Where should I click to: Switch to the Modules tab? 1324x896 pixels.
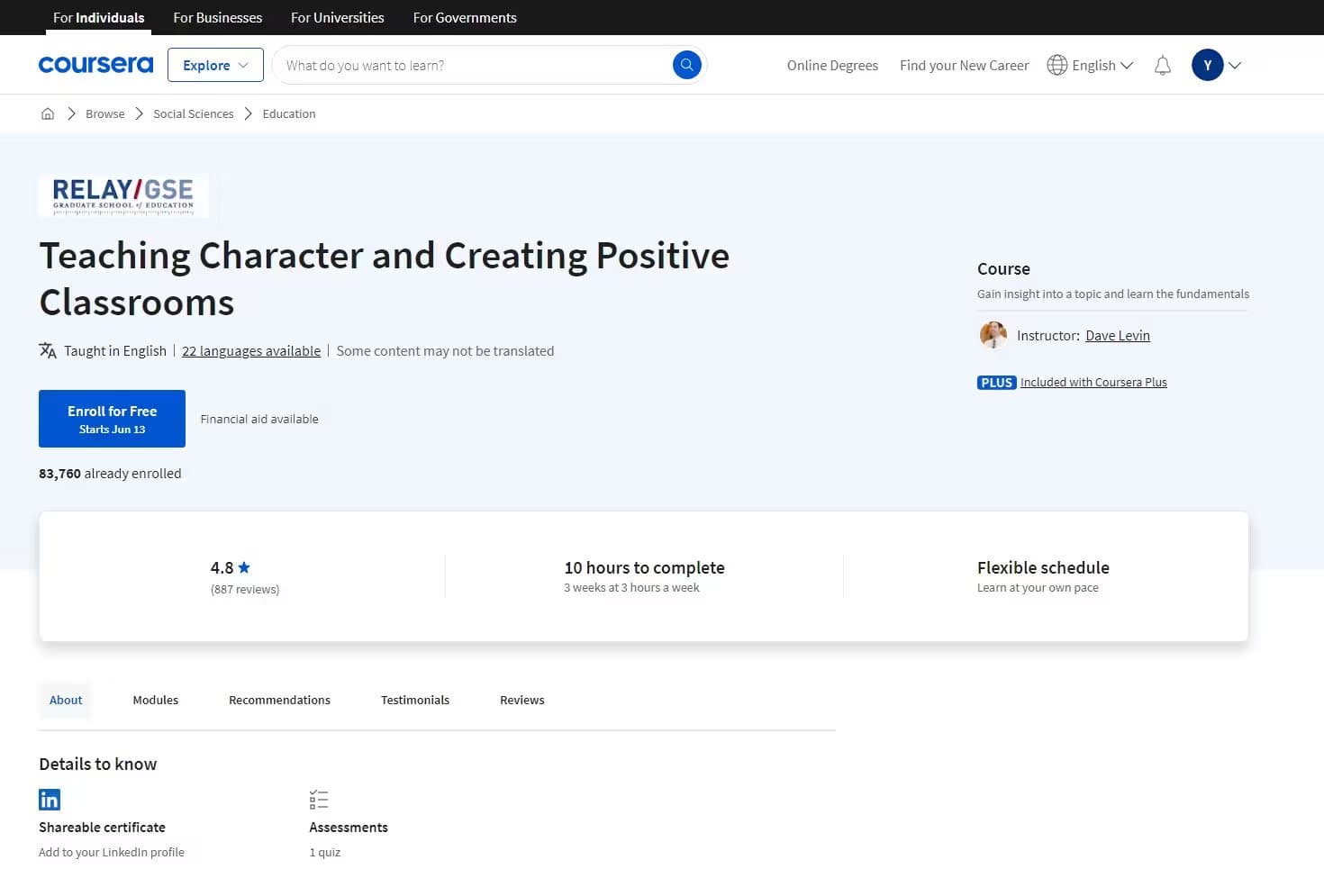(156, 700)
